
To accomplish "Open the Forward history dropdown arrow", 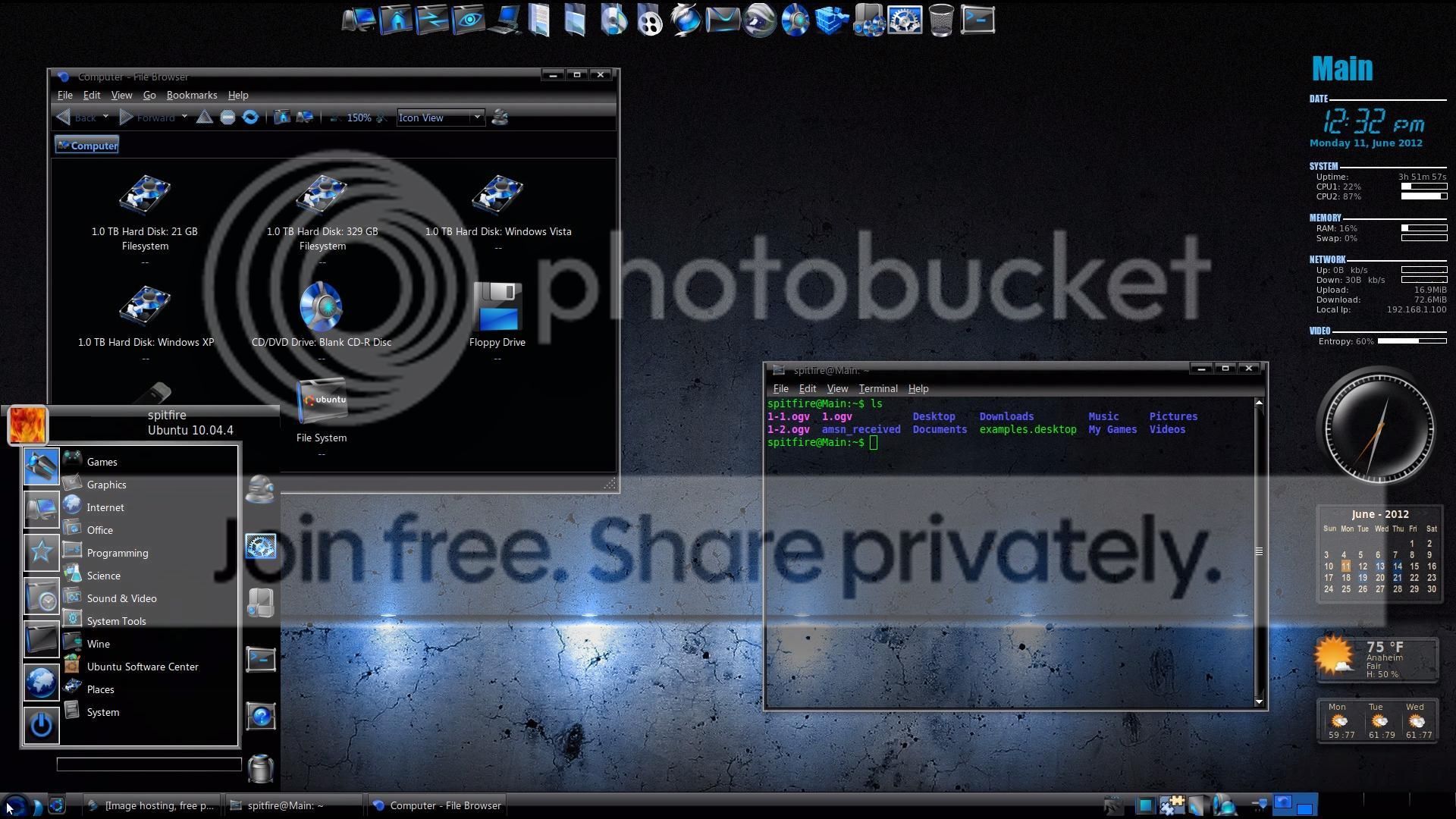I will [184, 117].
